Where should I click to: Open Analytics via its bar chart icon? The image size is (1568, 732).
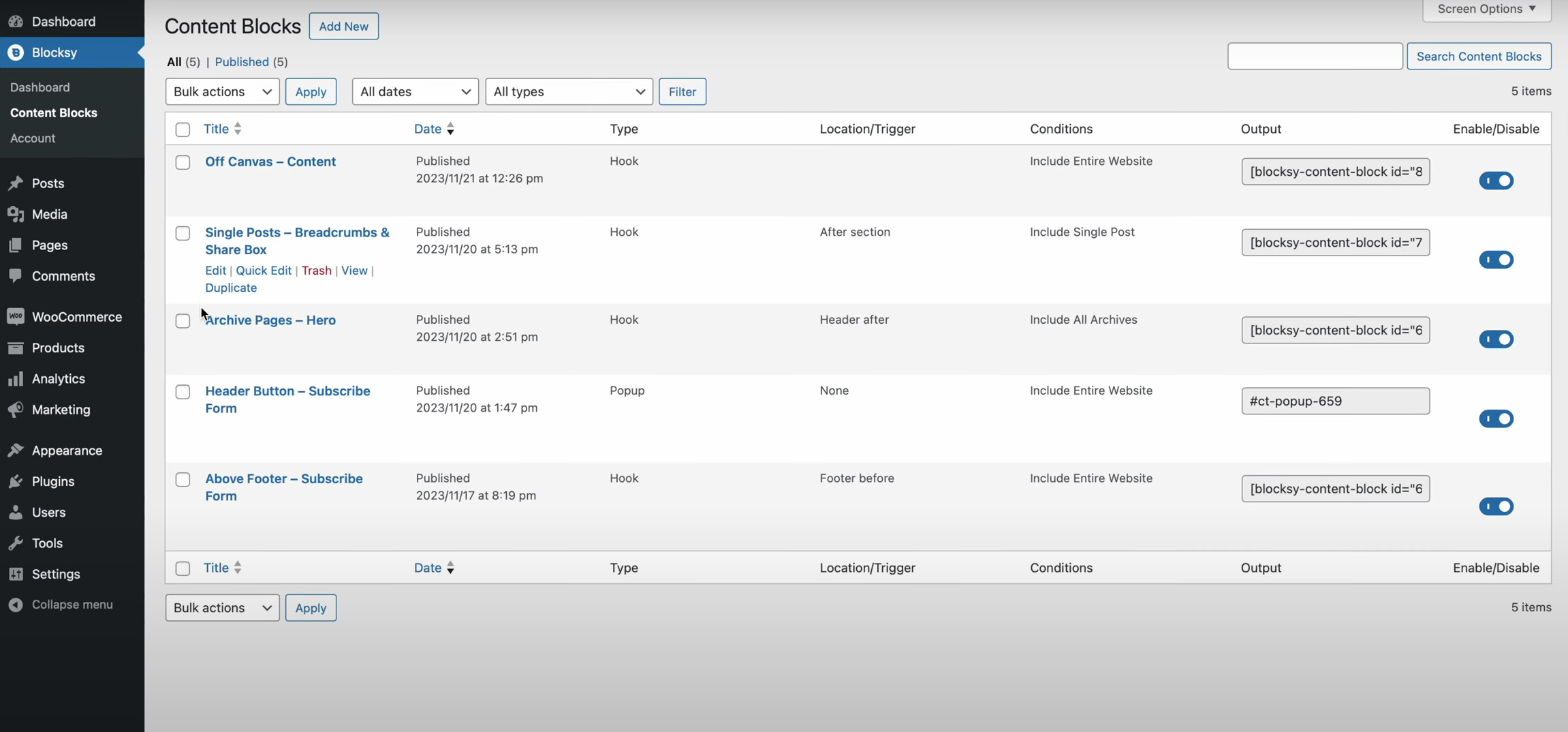click(16, 379)
